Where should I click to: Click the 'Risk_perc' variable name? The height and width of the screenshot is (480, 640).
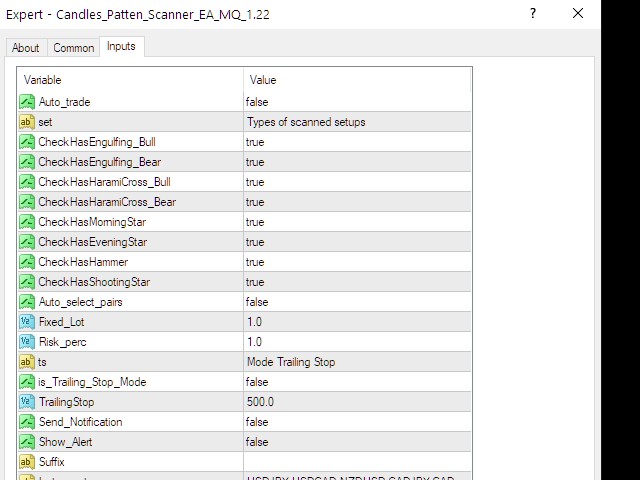point(62,342)
